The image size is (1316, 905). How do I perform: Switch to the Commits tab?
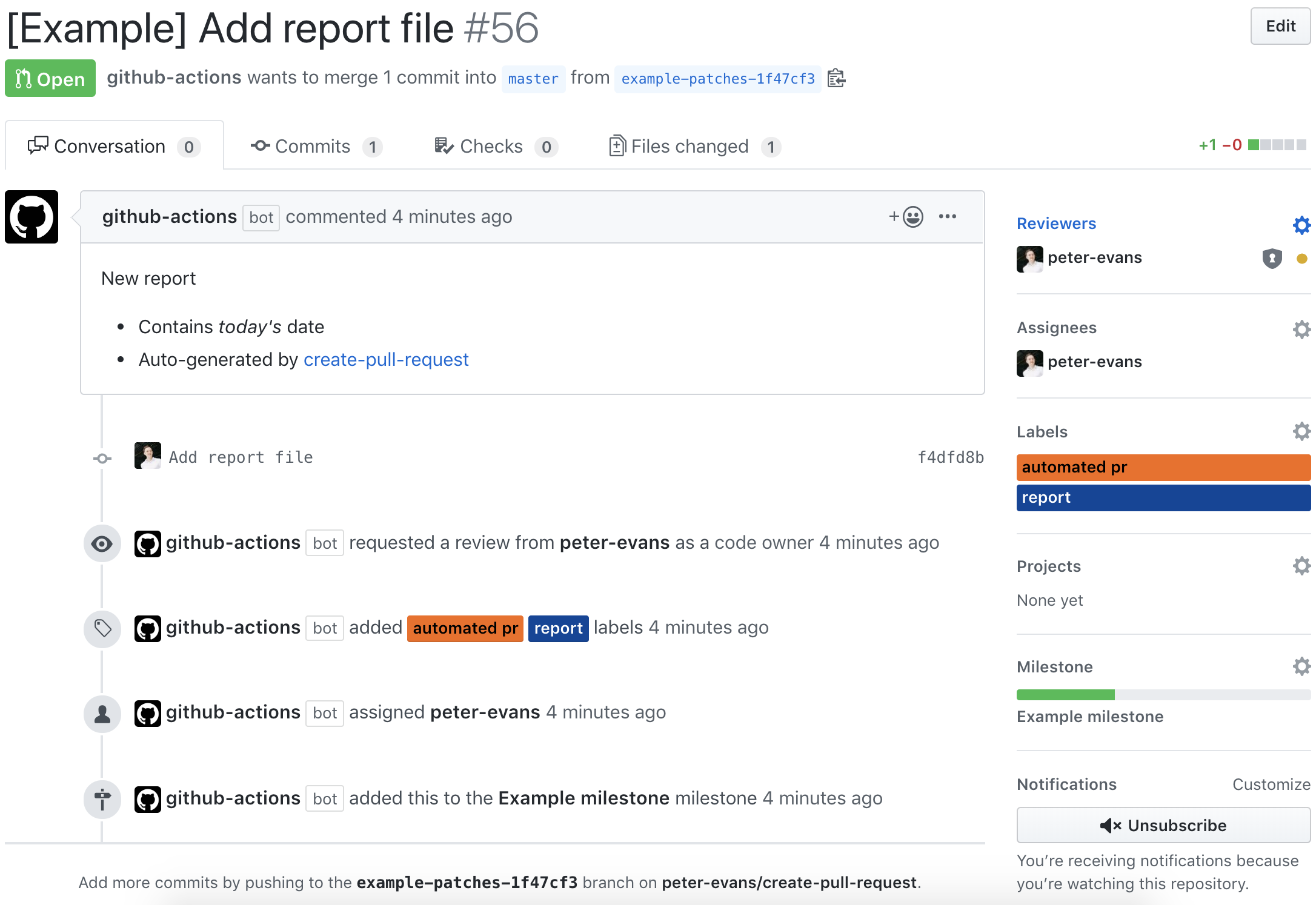coord(313,146)
